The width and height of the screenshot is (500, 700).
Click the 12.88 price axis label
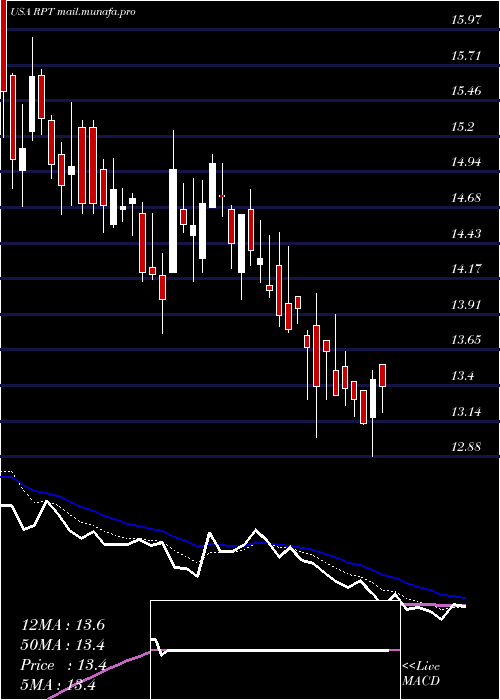click(x=467, y=446)
